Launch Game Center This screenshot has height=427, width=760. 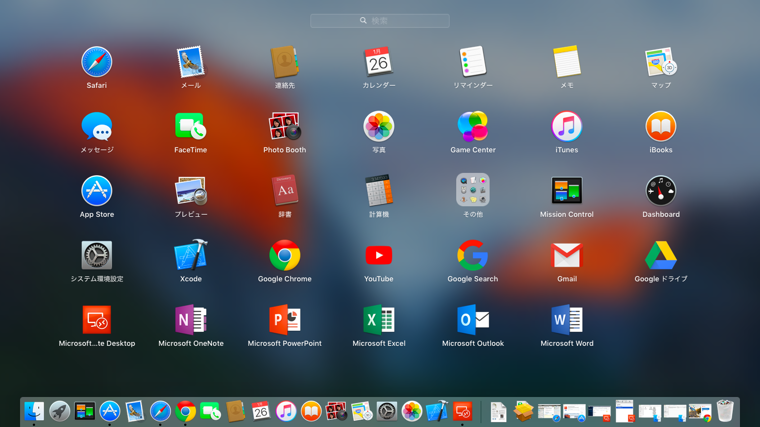[473, 127]
